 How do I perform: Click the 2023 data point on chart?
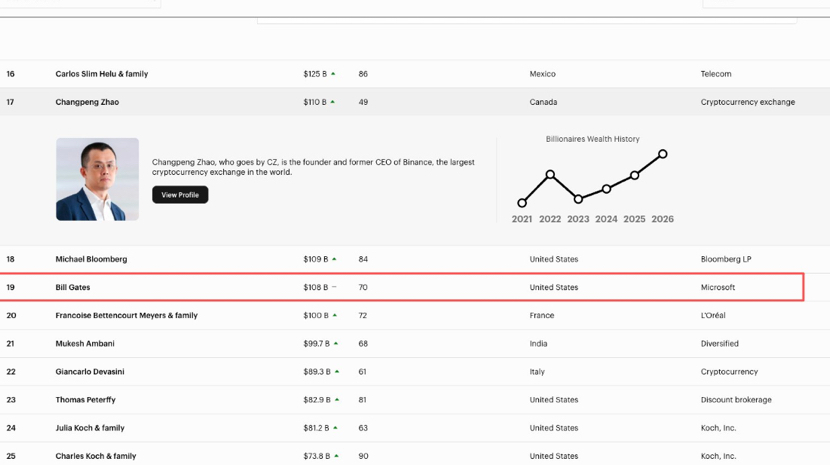(x=579, y=199)
